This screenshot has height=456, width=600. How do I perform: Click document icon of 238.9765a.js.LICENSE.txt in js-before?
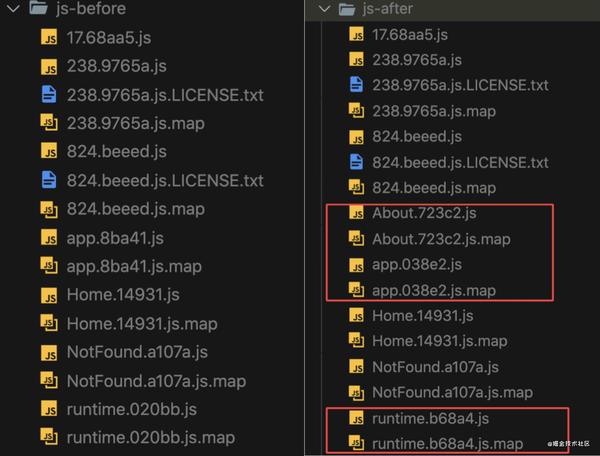point(49,94)
